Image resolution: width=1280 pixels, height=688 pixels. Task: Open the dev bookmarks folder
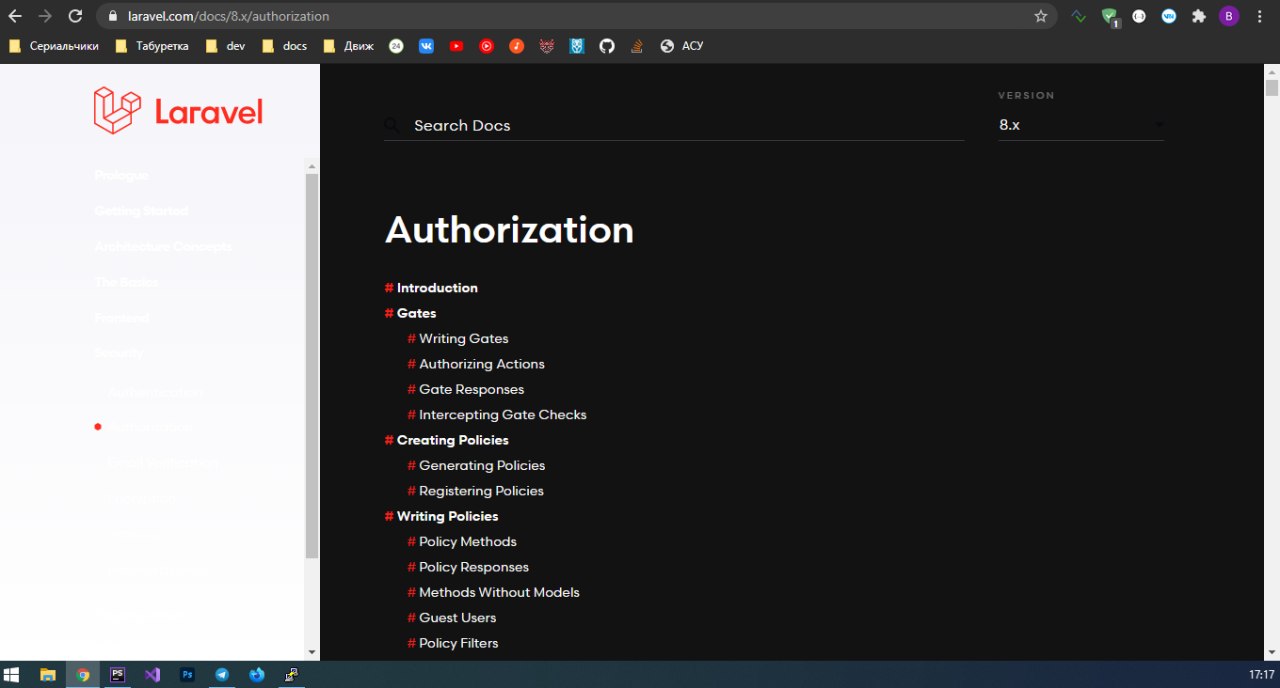coord(224,46)
